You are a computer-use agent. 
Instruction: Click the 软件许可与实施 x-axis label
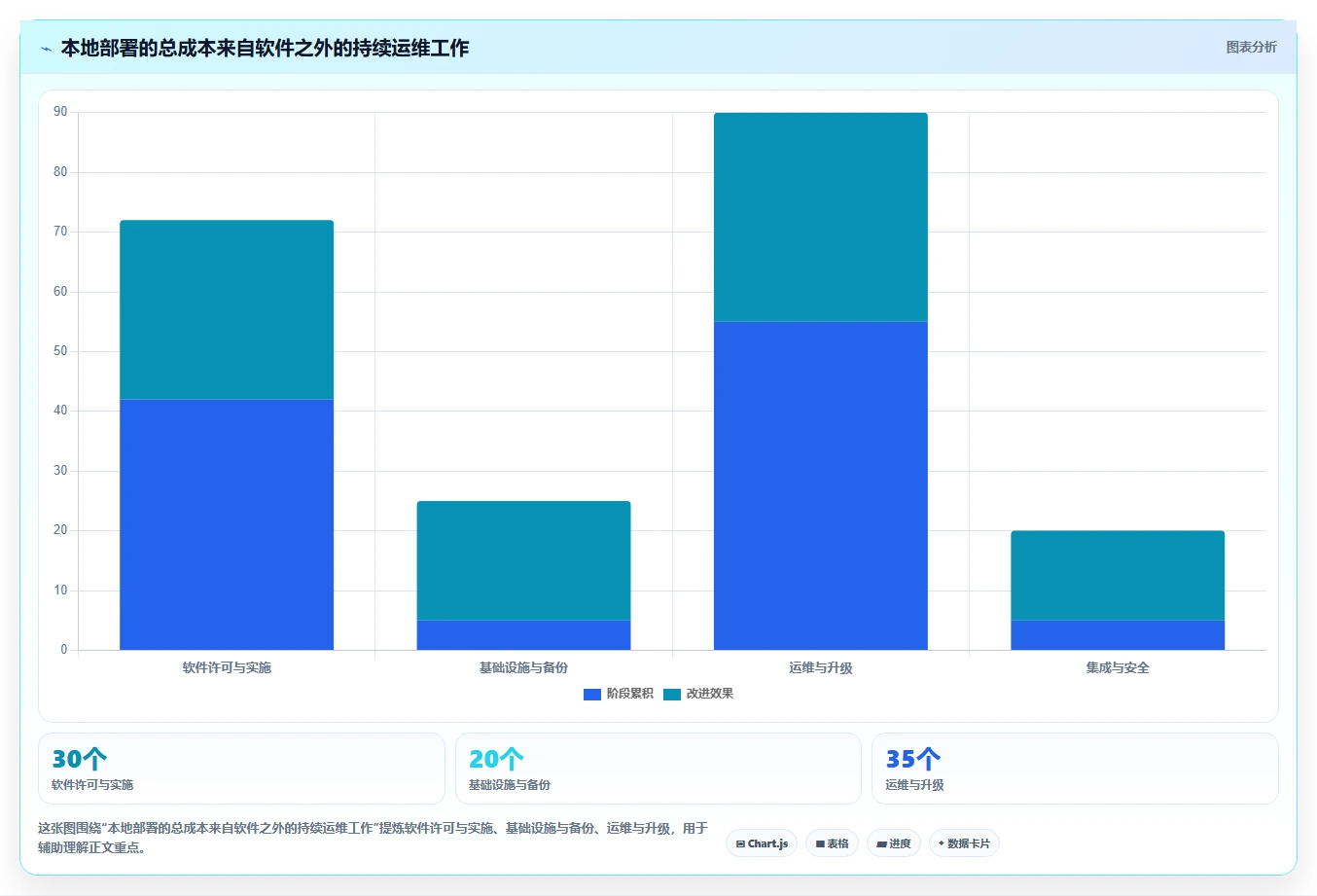coord(227,667)
